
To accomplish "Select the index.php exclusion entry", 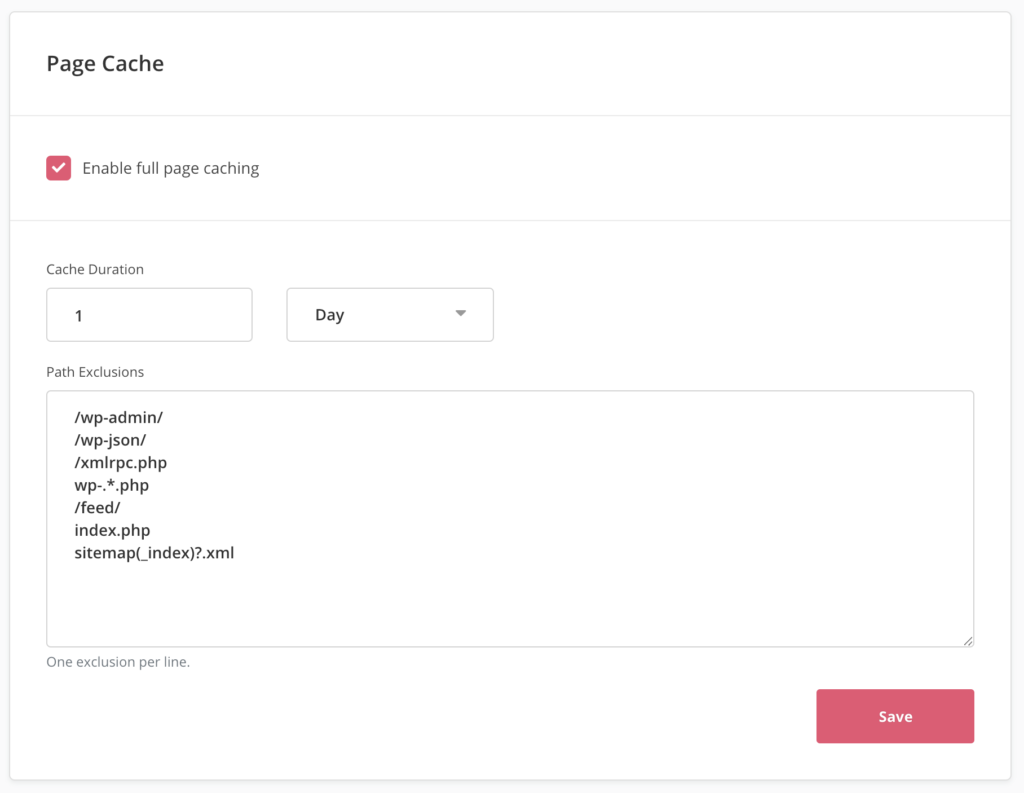I will point(112,530).
